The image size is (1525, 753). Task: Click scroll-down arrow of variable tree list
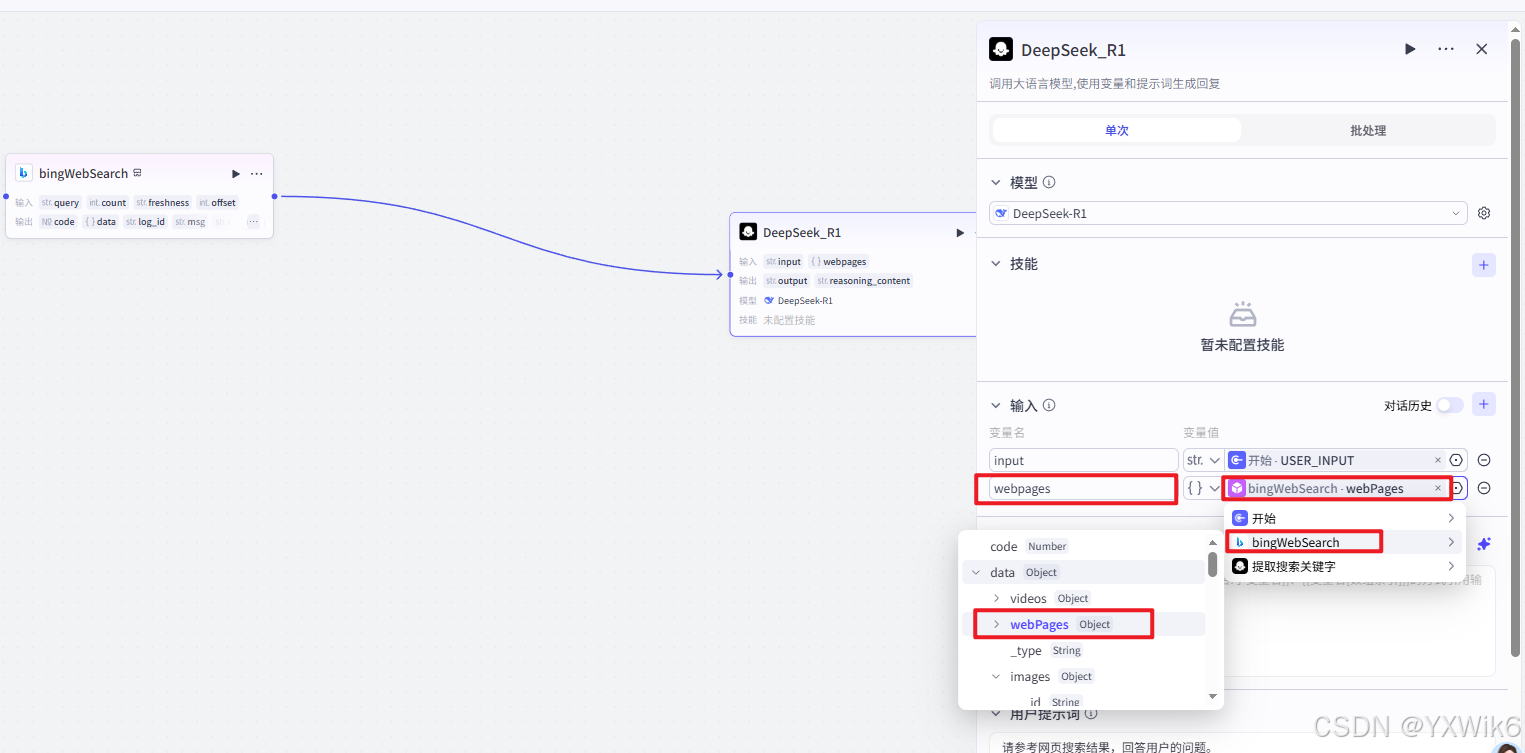click(1213, 696)
